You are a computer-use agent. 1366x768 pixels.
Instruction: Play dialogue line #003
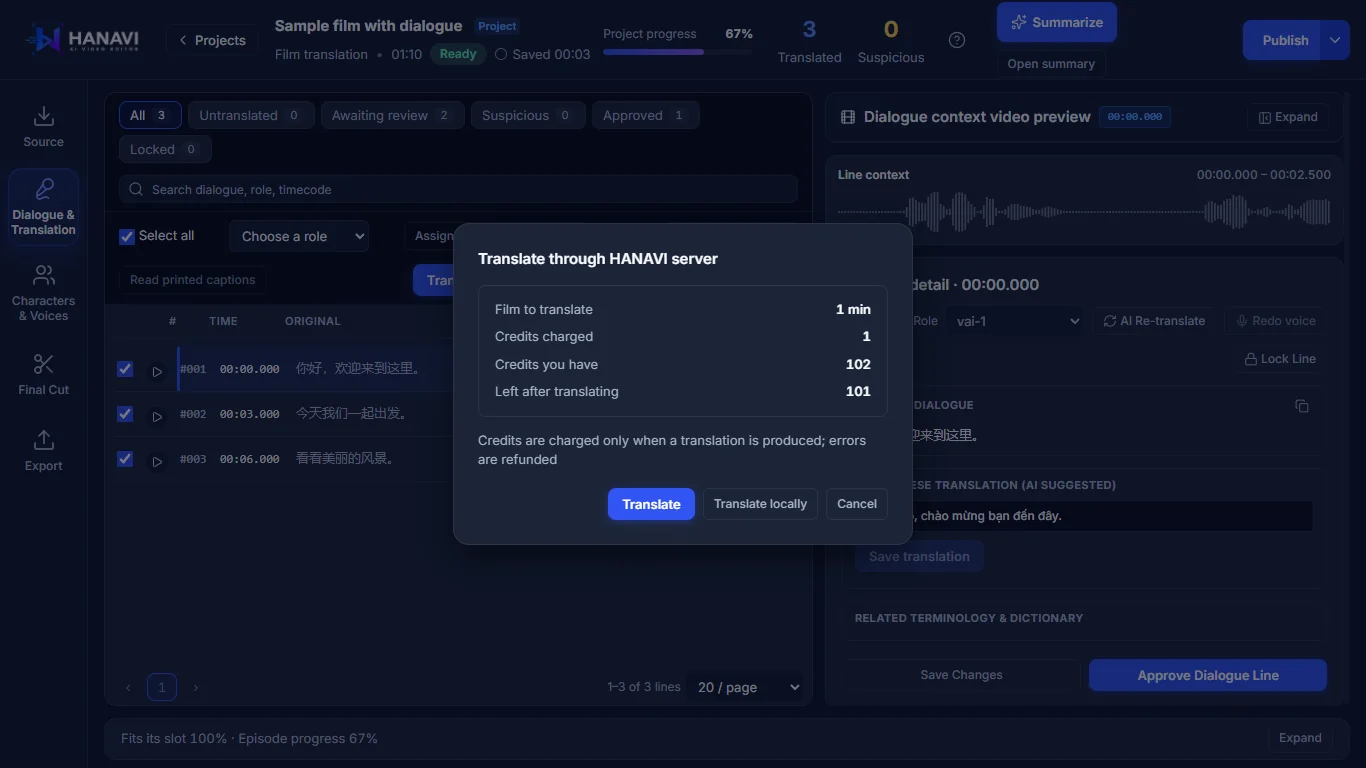click(x=157, y=461)
